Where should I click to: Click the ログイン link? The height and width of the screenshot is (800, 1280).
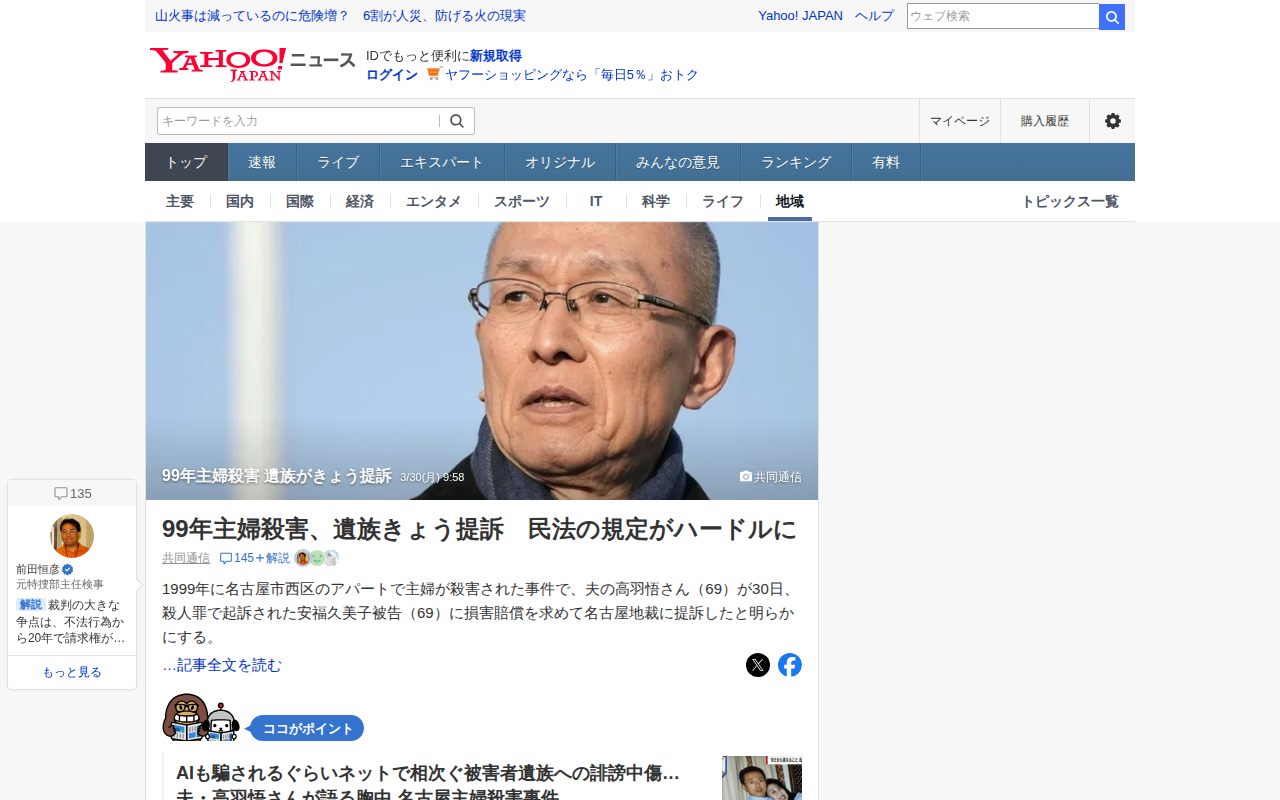pos(392,75)
